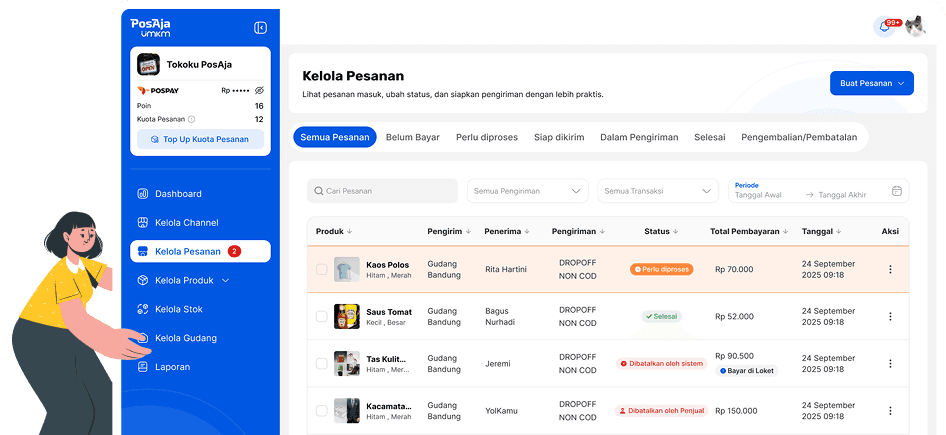Switch to Pengembalian/Pembatalan tab

tap(799, 137)
